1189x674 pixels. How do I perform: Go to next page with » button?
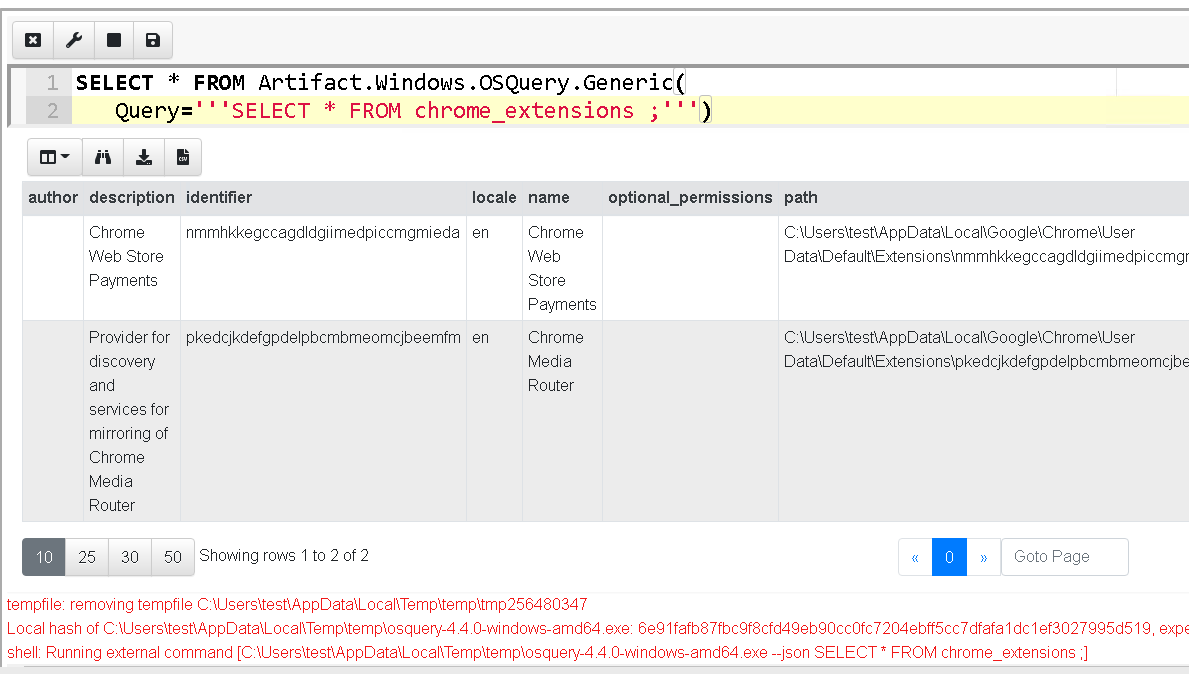983,557
